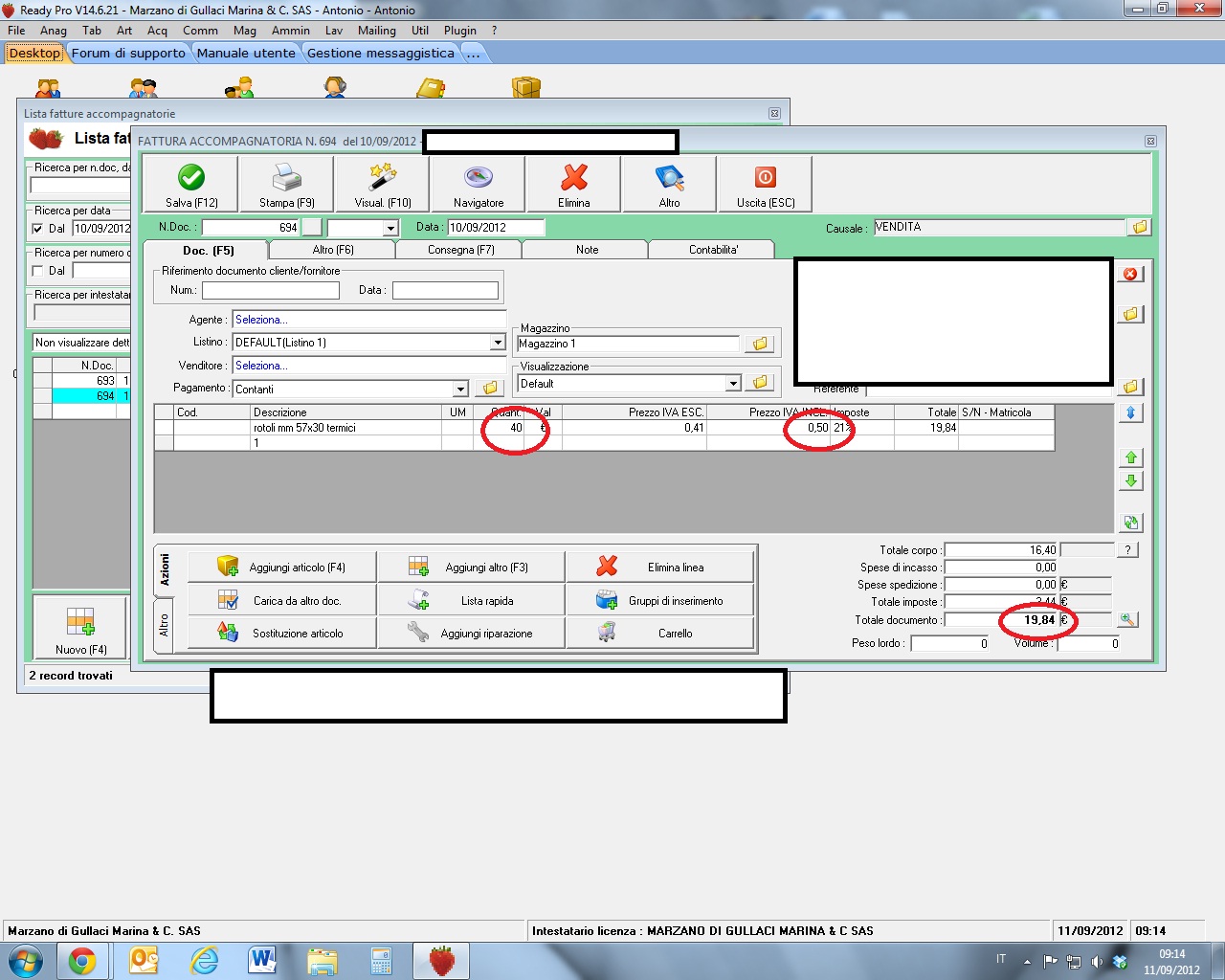Open the Mag menu
1225x980 pixels.
(x=245, y=31)
